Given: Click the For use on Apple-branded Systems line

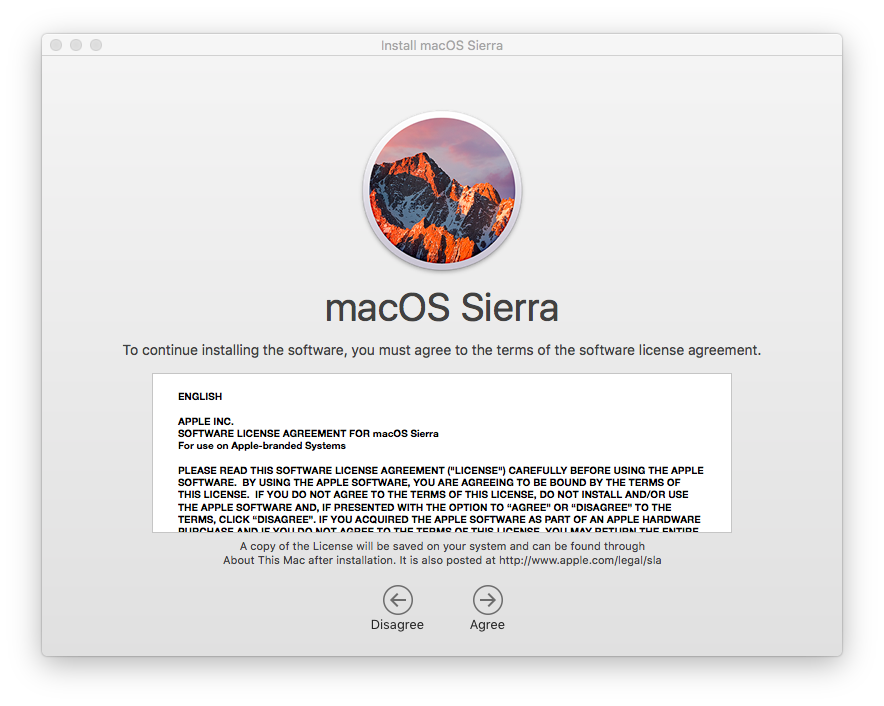Looking at the screenshot, I should pyautogui.click(x=262, y=446).
